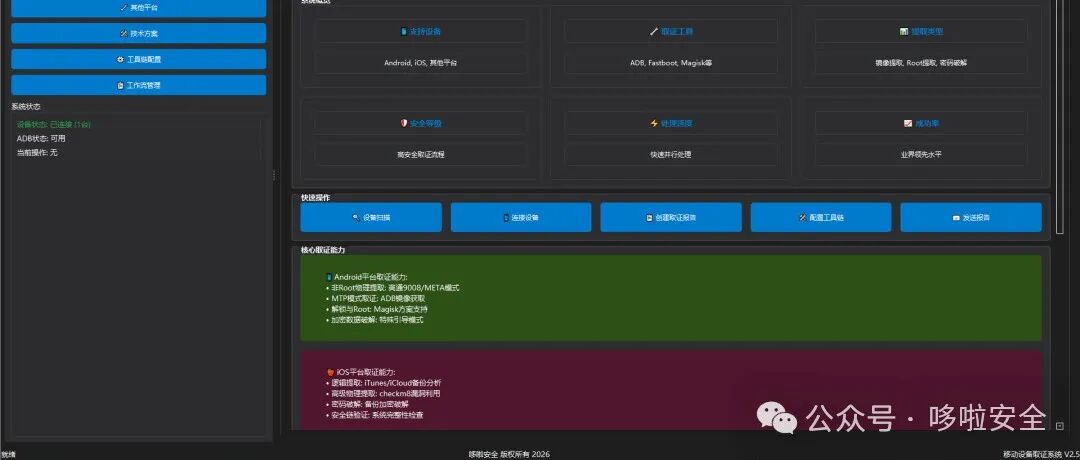Click the 支持设备 card title
This screenshot has height=460, width=1080.
click(426, 32)
